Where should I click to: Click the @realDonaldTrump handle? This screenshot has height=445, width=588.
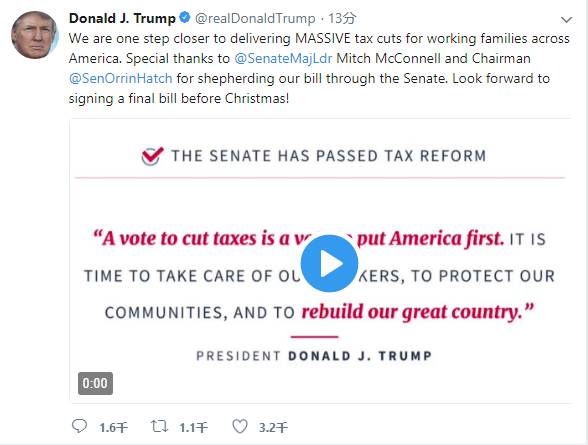click(255, 18)
